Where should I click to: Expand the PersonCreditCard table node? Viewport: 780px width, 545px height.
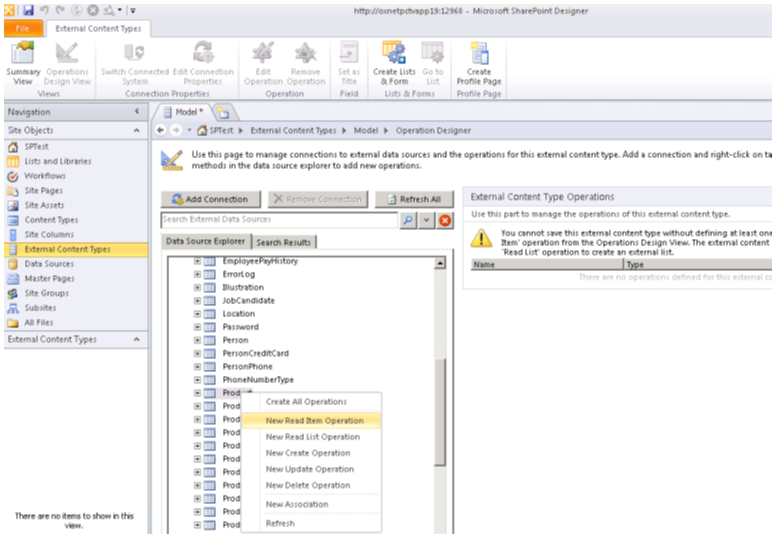(198, 353)
